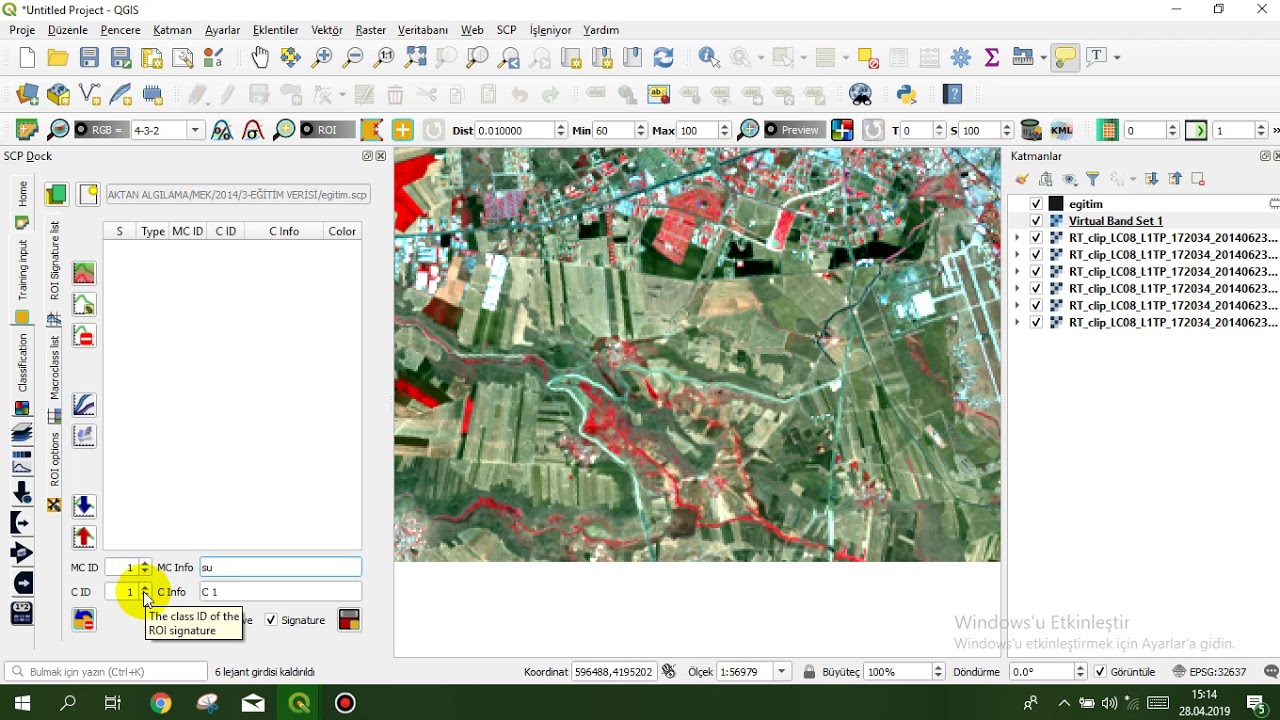This screenshot has width=1280, height=720.
Task: Select the Pan Map hand tool
Action: pos(260,57)
